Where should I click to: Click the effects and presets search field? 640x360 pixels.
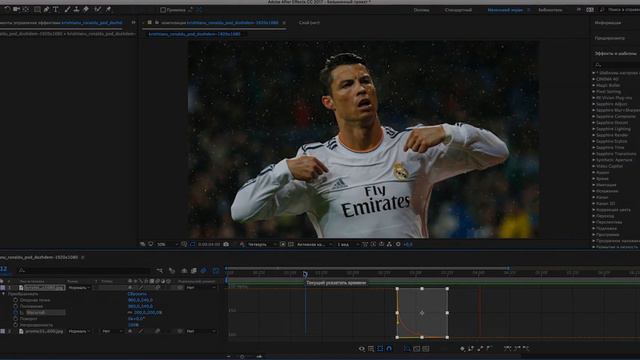[x=617, y=64]
